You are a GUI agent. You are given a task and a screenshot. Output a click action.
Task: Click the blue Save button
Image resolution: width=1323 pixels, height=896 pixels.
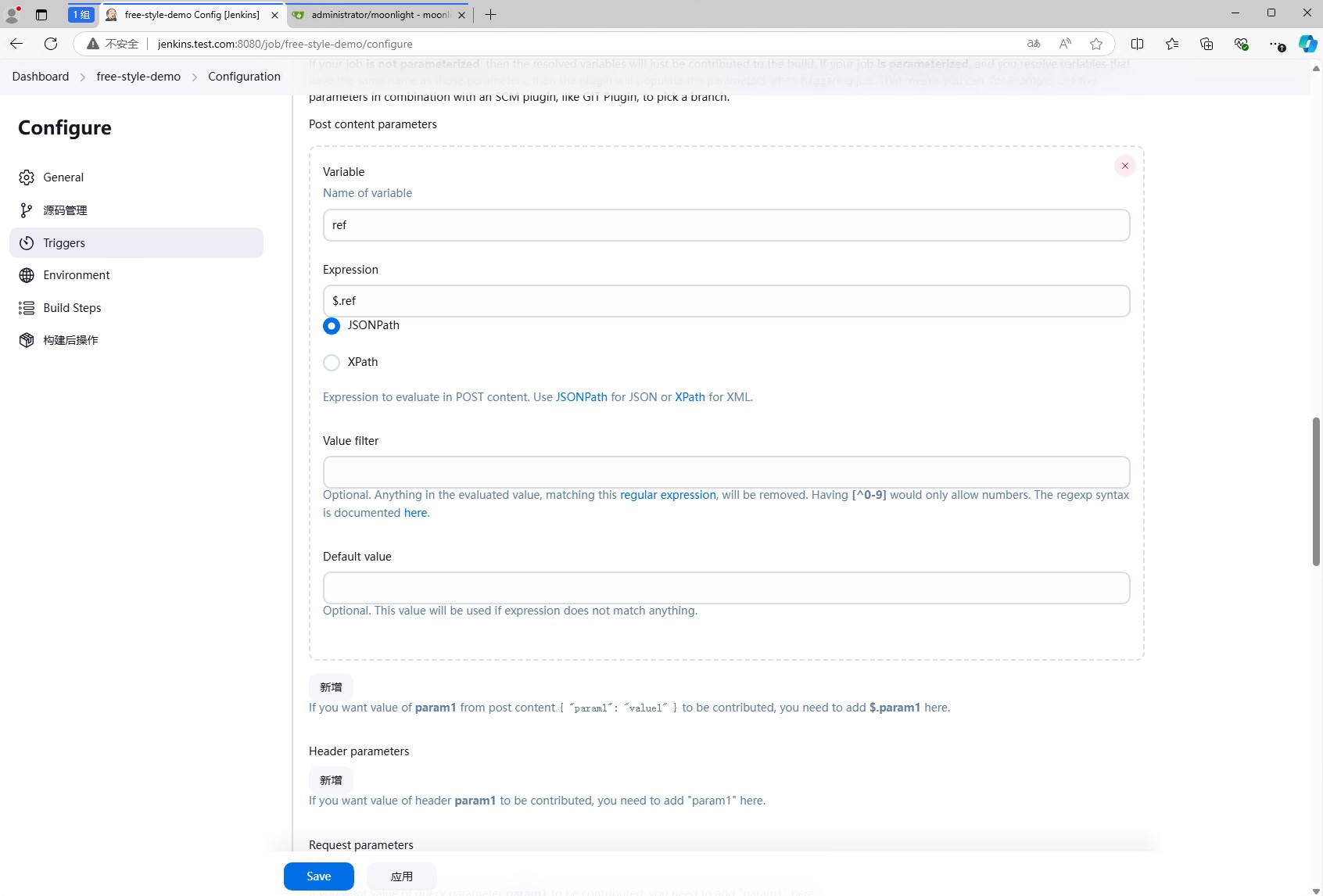tap(318, 876)
